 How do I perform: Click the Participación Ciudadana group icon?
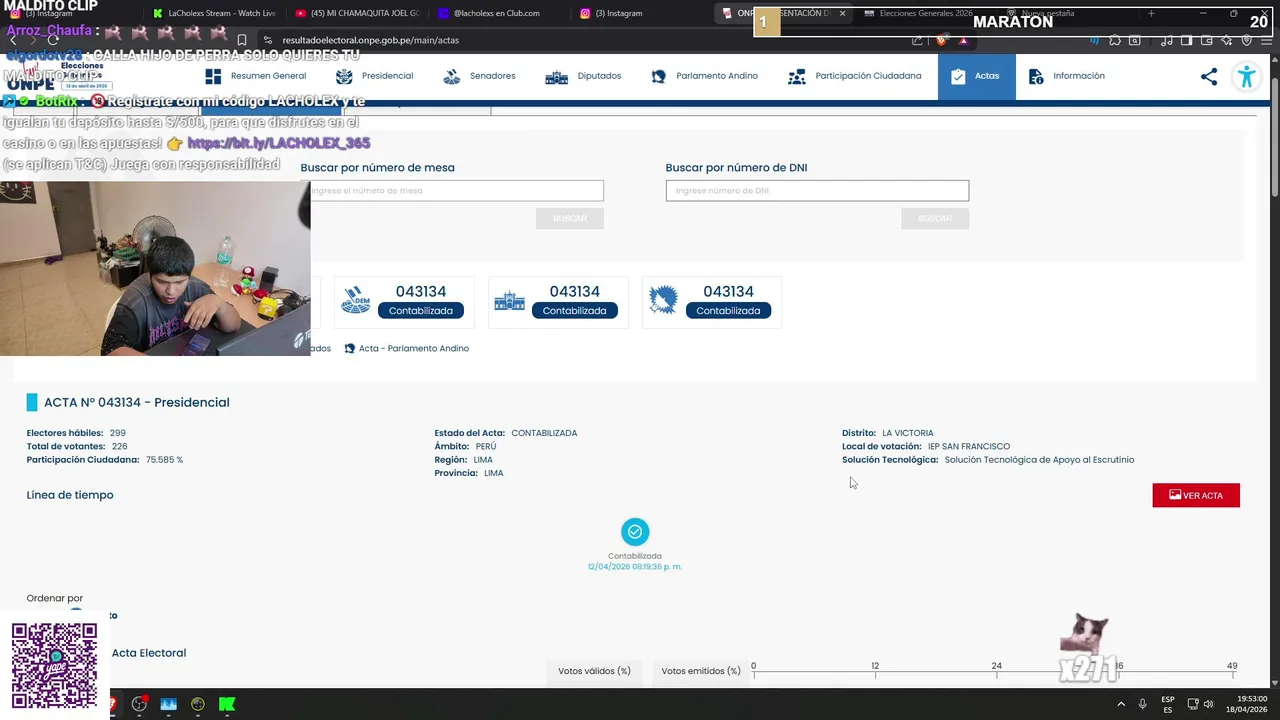coord(797,76)
